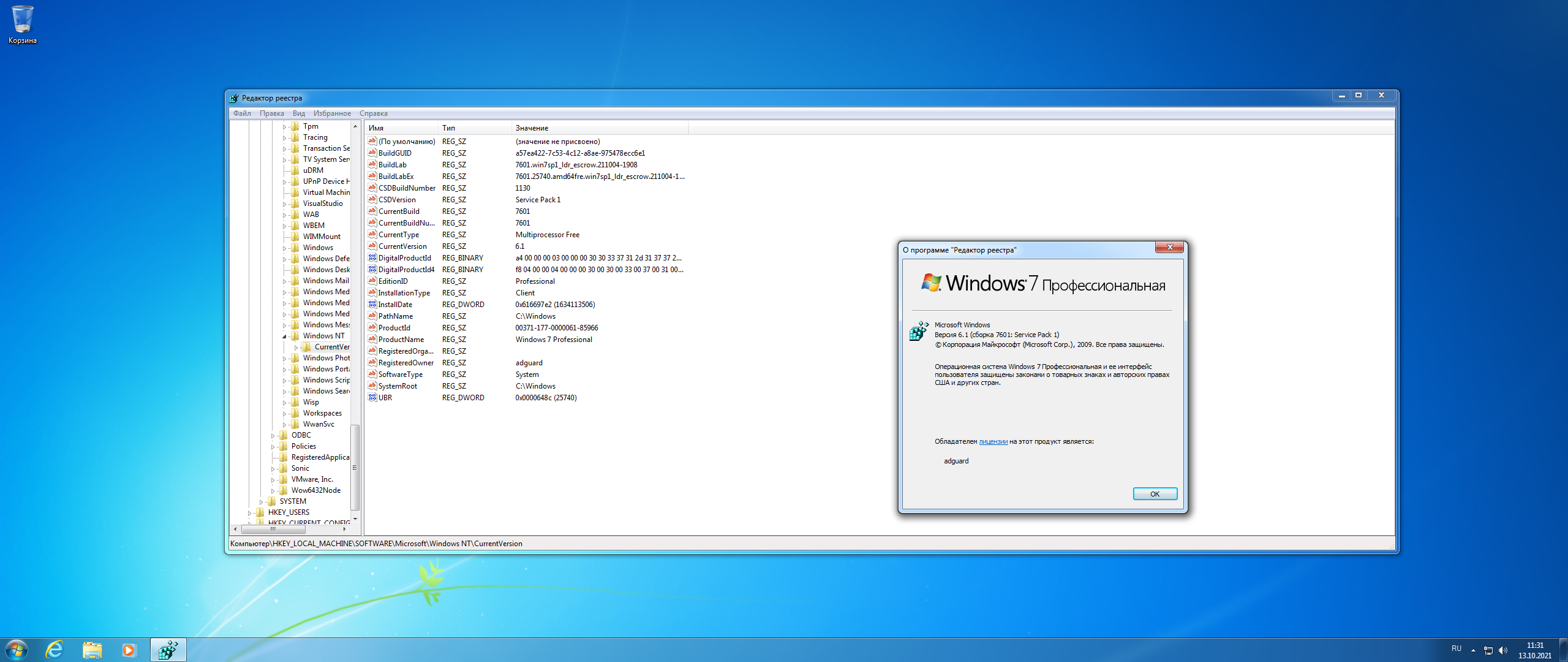Sort values by the Тип column header
The image size is (1568, 662).
(x=475, y=128)
